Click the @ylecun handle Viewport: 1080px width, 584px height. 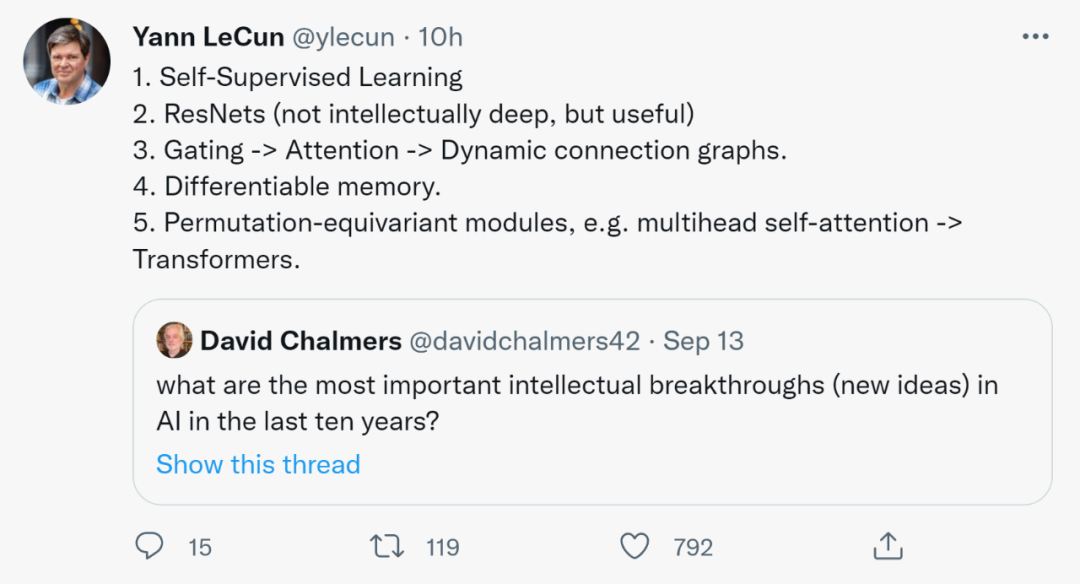click(x=344, y=36)
